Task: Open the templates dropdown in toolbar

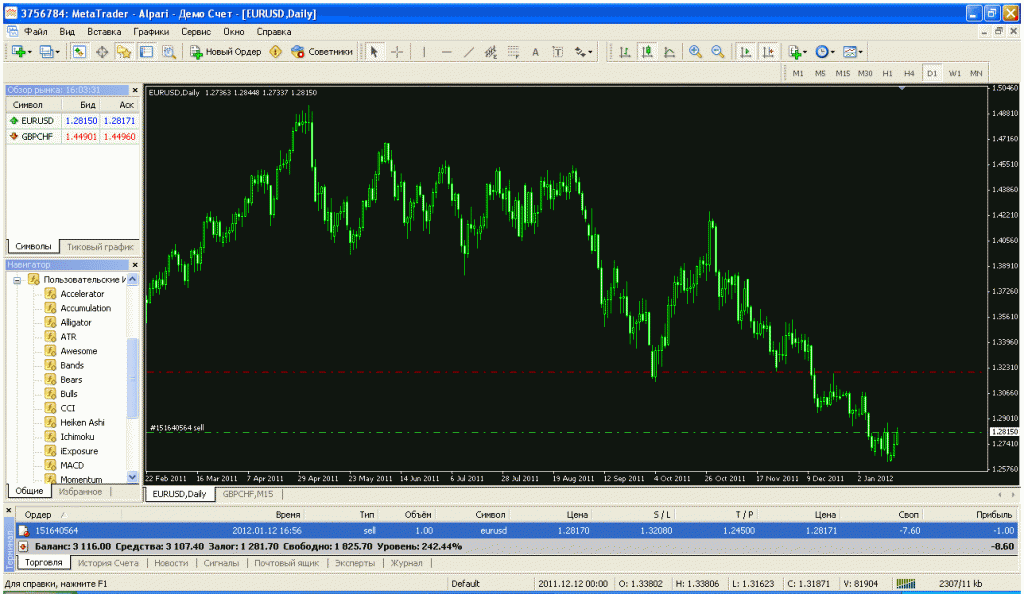Action: click(x=852, y=51)
